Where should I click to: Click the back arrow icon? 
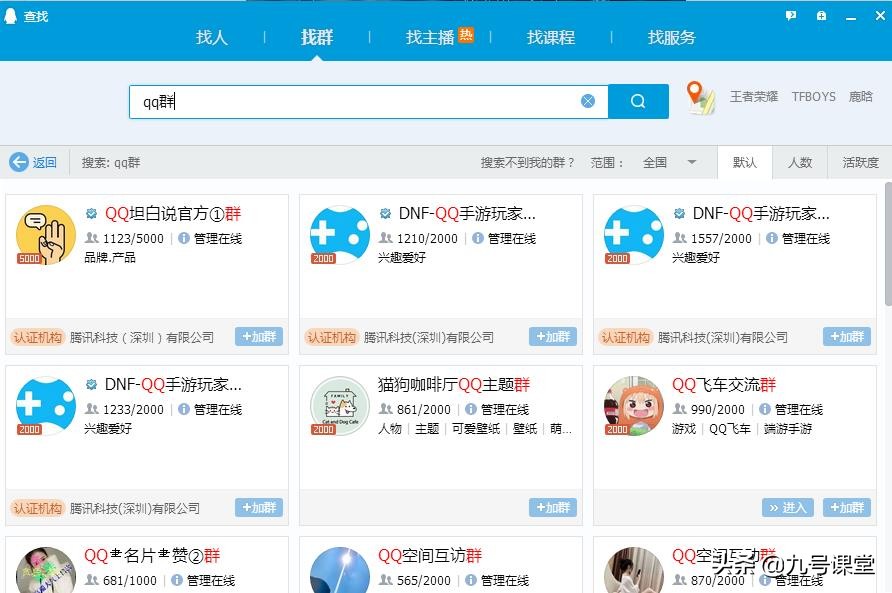pos(19,162)
